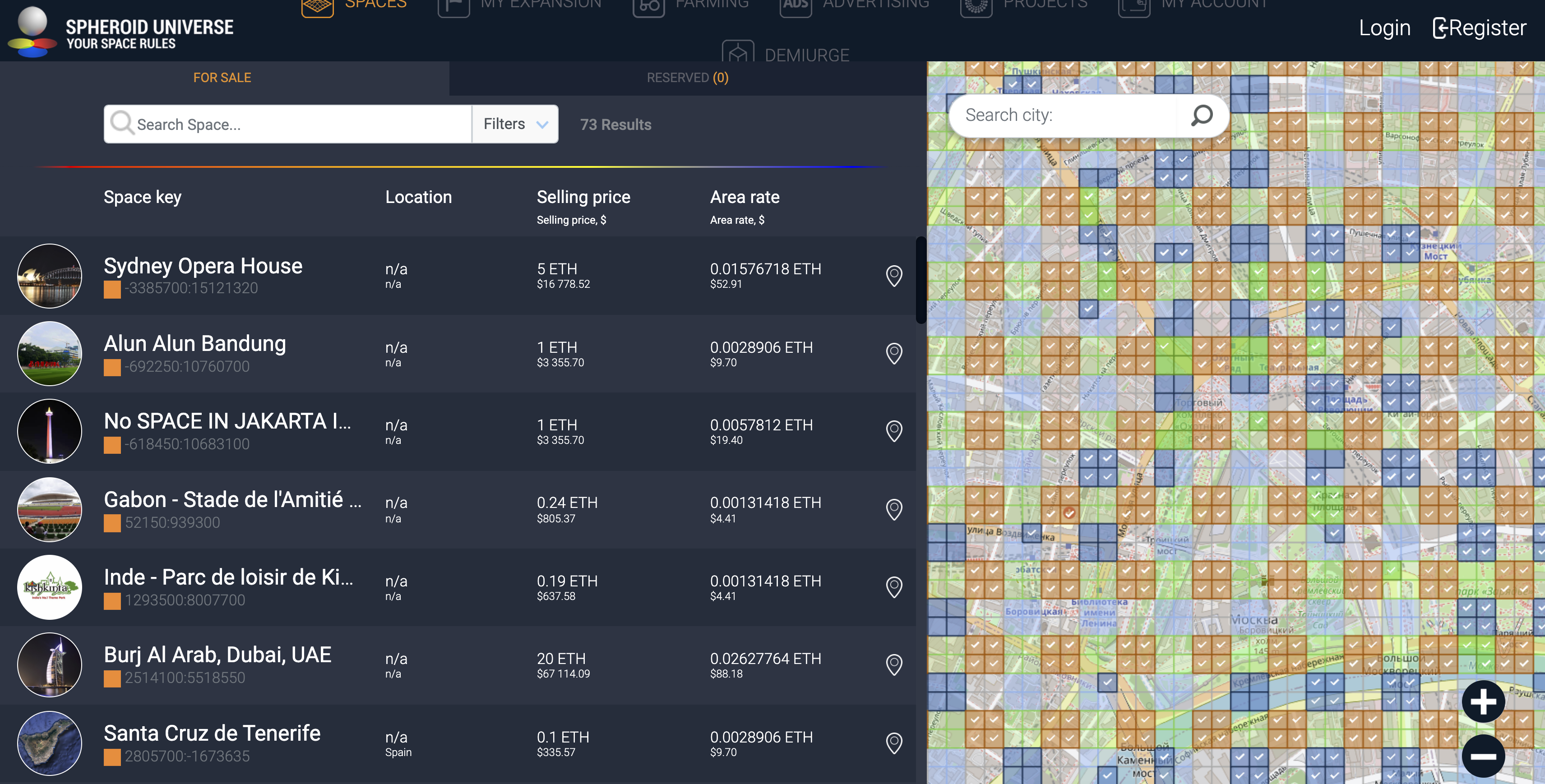Screen dimensions: 1545x784
Task: Expand the Filters dropdown
Action: (515, 124)
